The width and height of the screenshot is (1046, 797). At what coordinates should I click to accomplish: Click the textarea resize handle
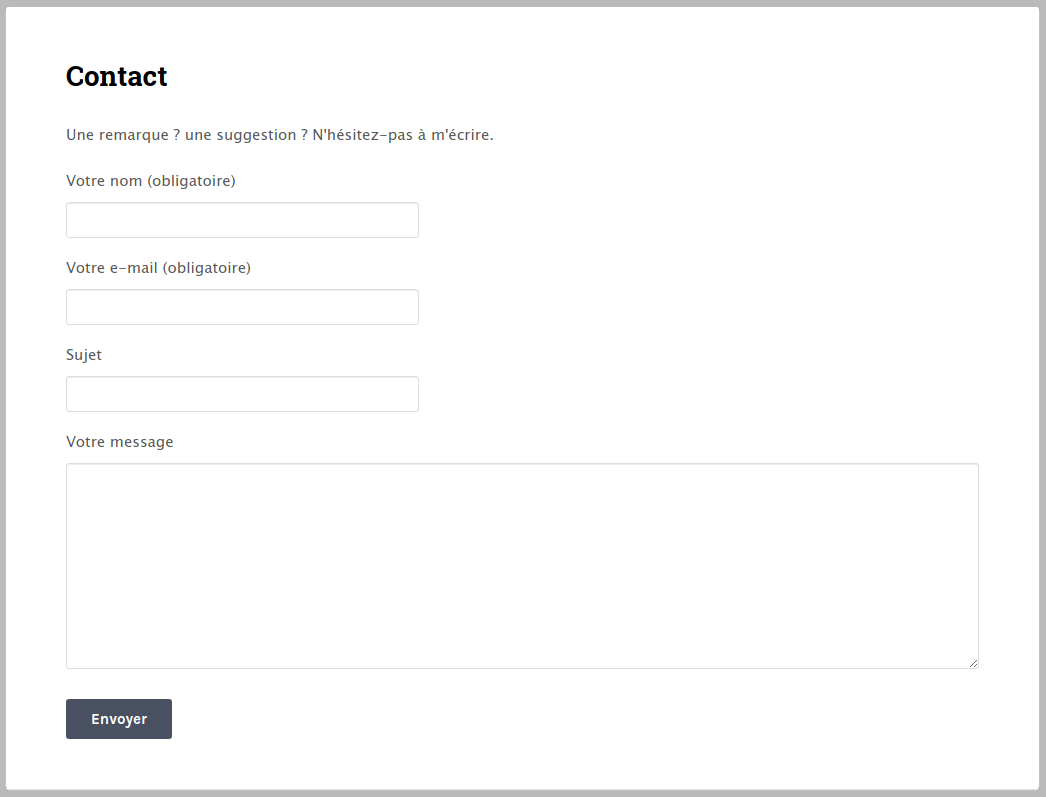tap(973, 661)
